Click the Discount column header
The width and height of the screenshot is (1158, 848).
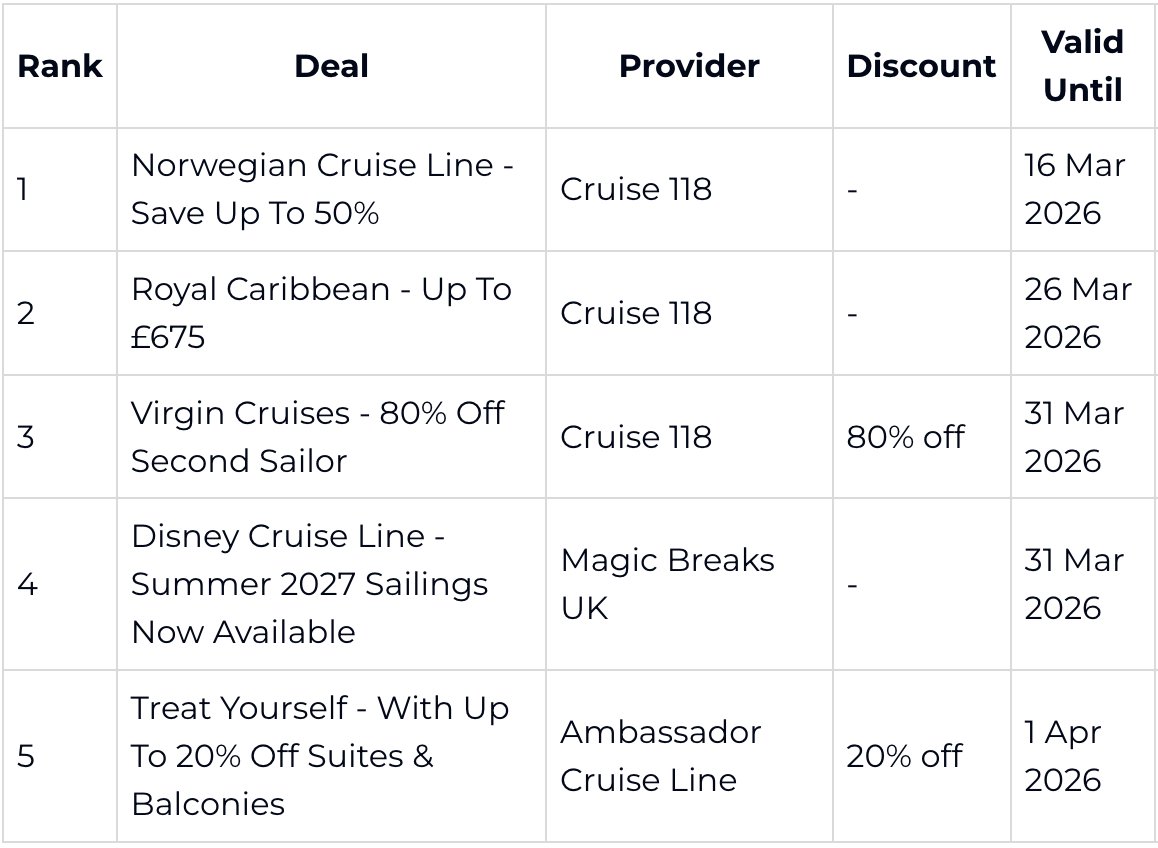pyautogui.click(x=921, y=66)
